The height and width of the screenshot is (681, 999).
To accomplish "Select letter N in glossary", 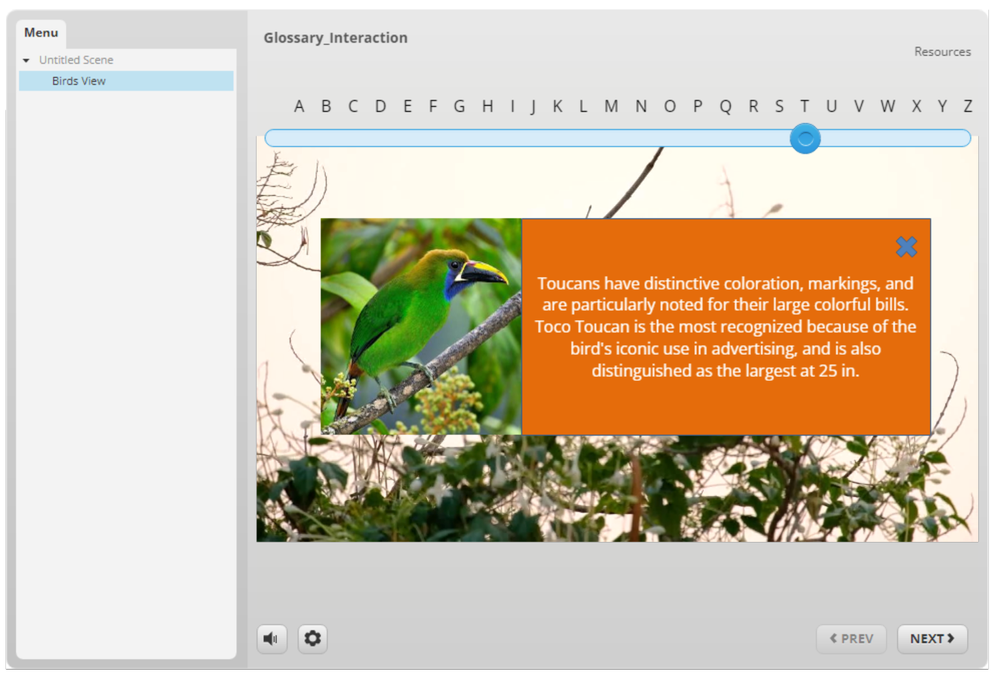I will pyautogui.click(x=641, y=106).
